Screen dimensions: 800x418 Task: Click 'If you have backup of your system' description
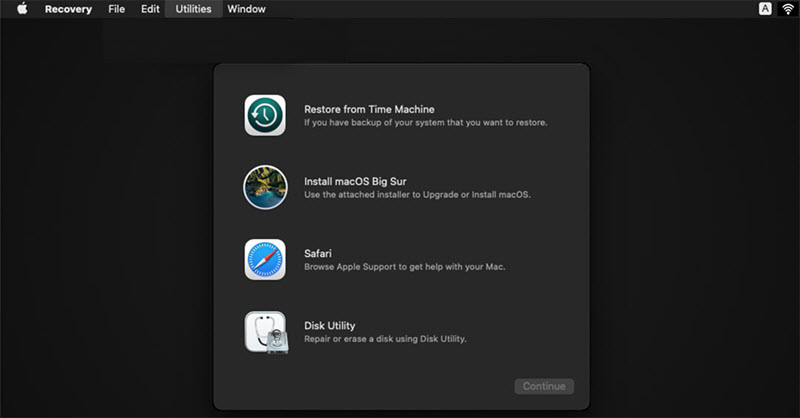426,122
